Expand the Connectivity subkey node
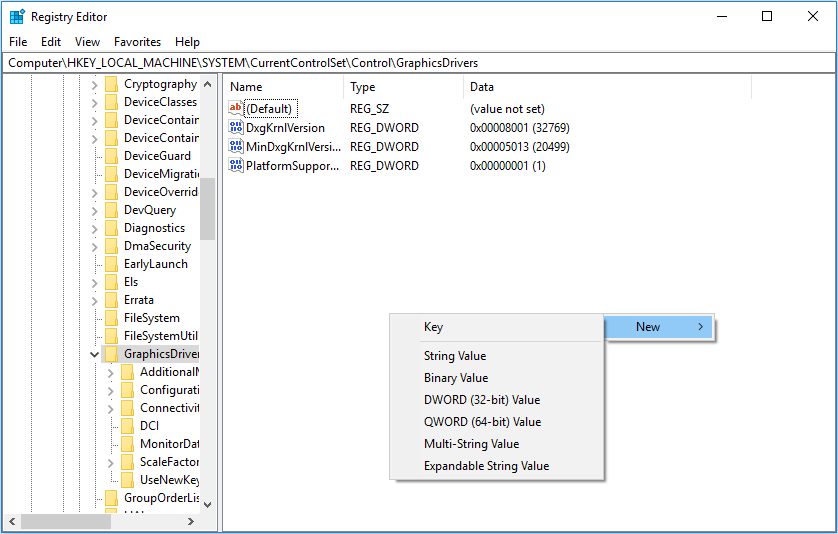Screen dimensions: 838x534 click(111, 408)
